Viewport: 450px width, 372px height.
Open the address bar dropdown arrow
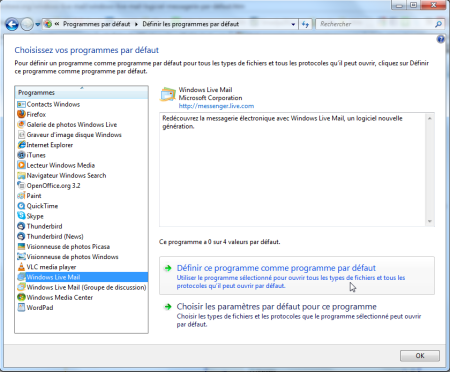pyautogui.click(x=293, y=24)
